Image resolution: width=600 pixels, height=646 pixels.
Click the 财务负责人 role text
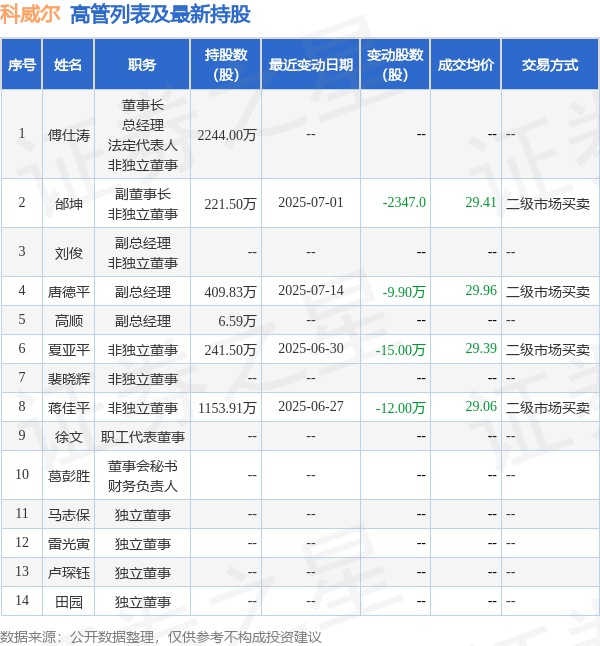tap(143, 486)
